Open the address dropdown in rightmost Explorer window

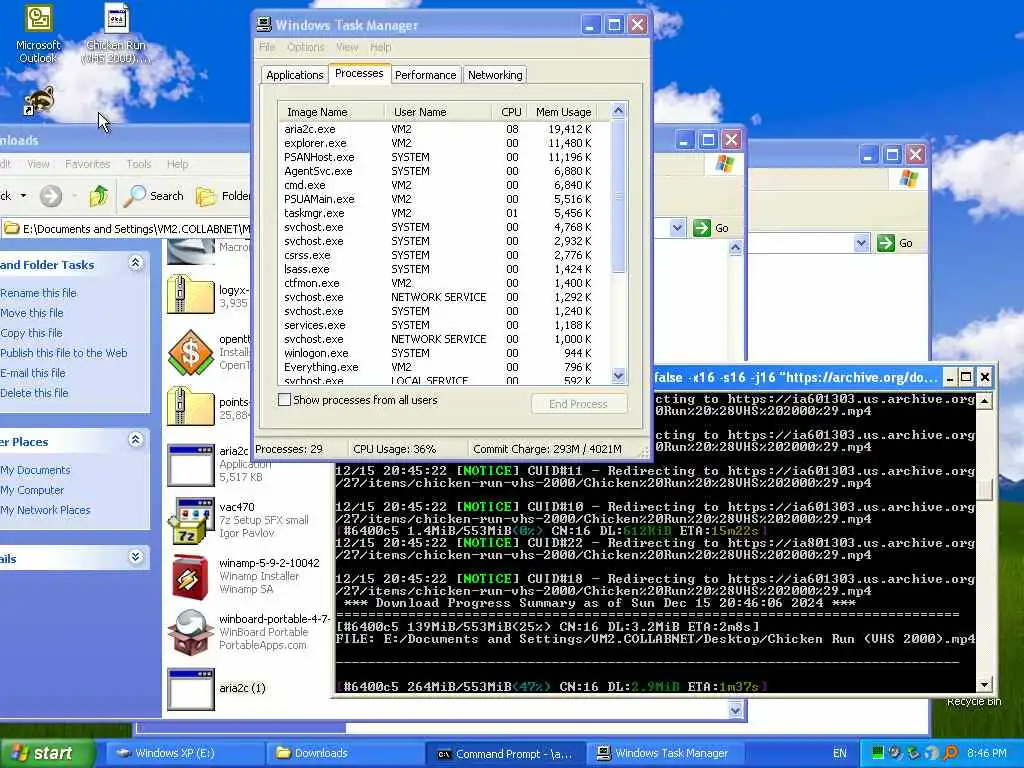861,243
